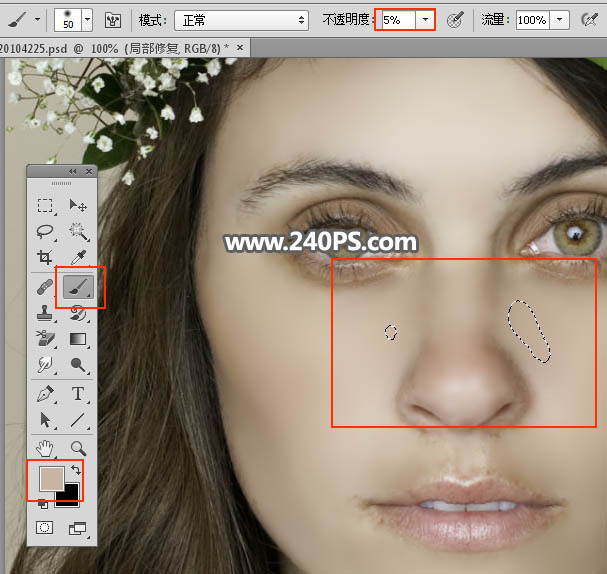Viewport: 607px width, 574px height.
Task: Select the Gradient tool
Action: 78,340
